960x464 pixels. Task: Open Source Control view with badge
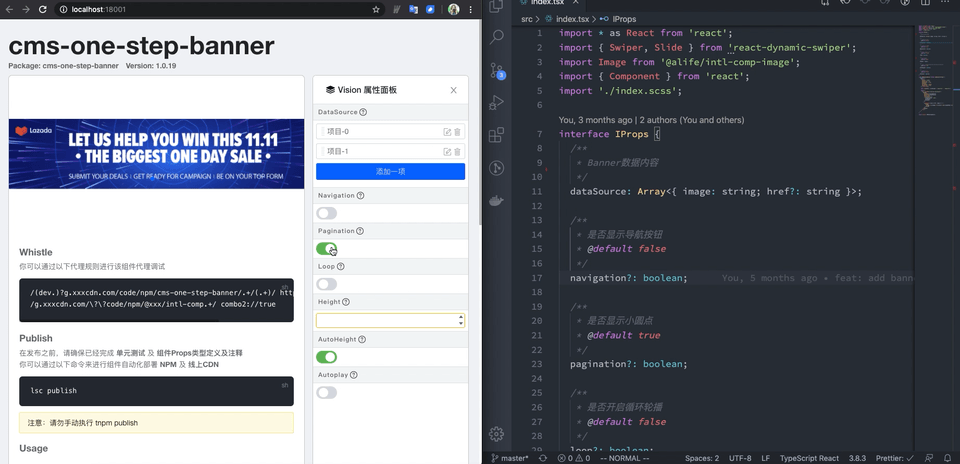[x=497, y=70]
